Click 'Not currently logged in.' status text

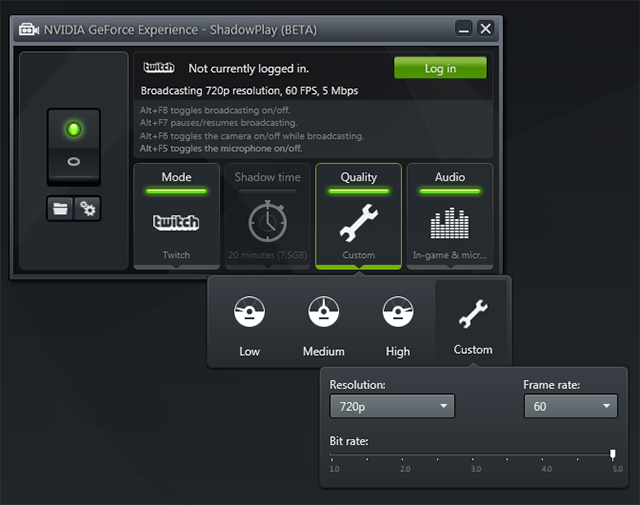coord(249,69)
